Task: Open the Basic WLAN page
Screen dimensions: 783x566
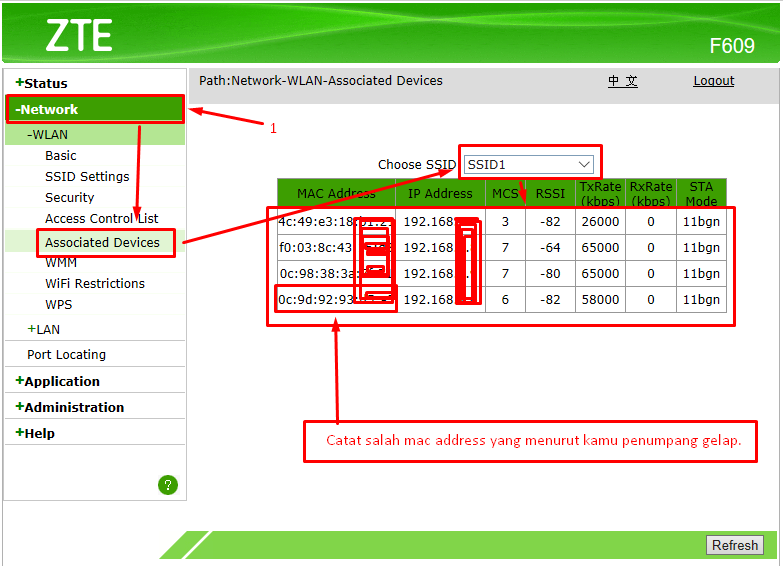Action: point(60,155)
